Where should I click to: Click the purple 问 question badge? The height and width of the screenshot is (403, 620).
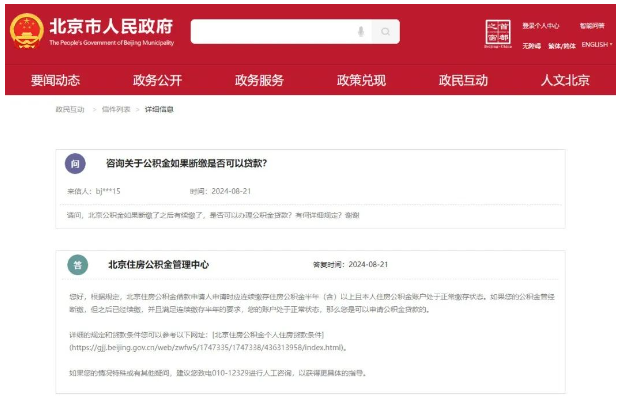pyautogui.click(x=75, y=163)
